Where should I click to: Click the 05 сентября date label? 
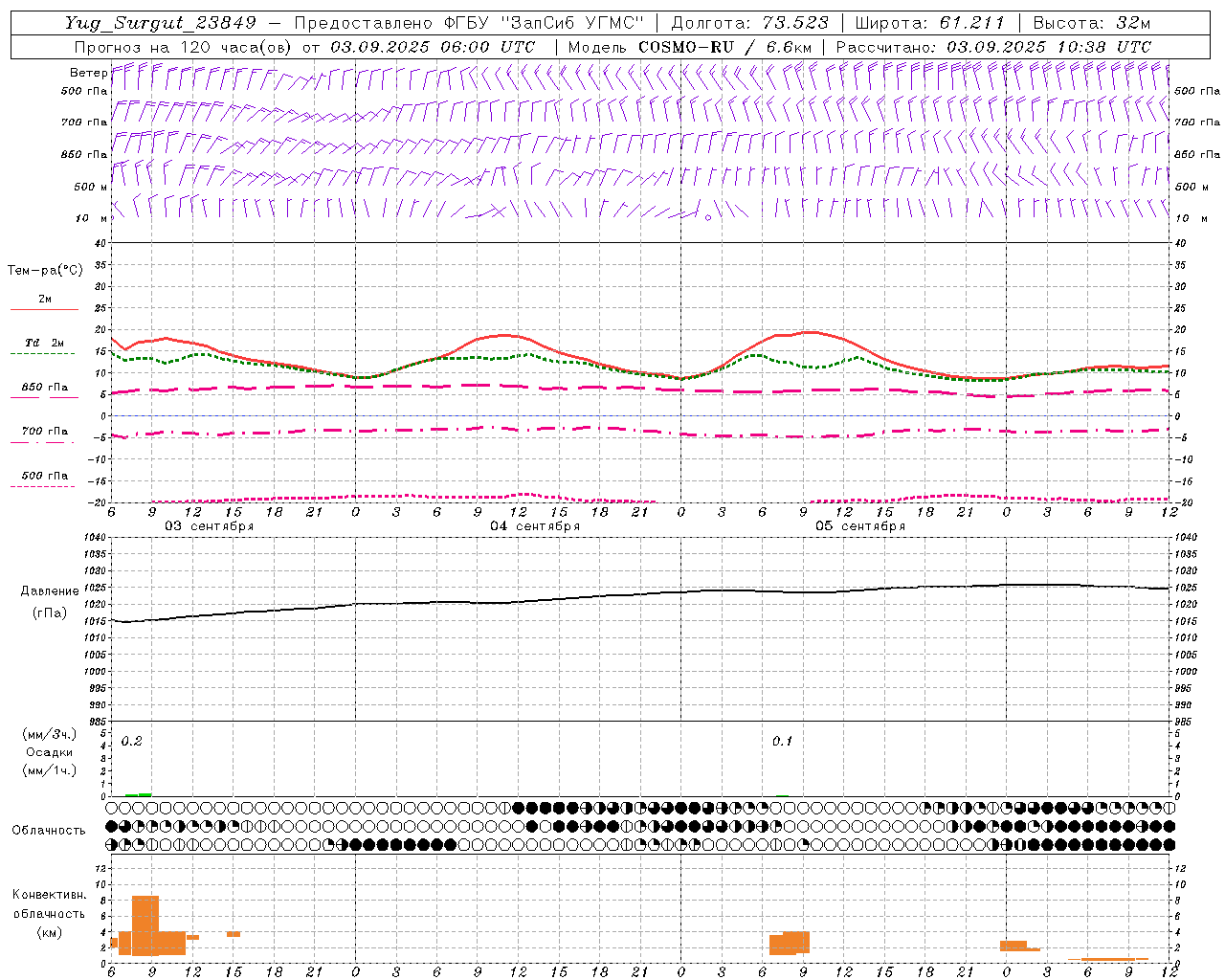(x=860, y=526)
